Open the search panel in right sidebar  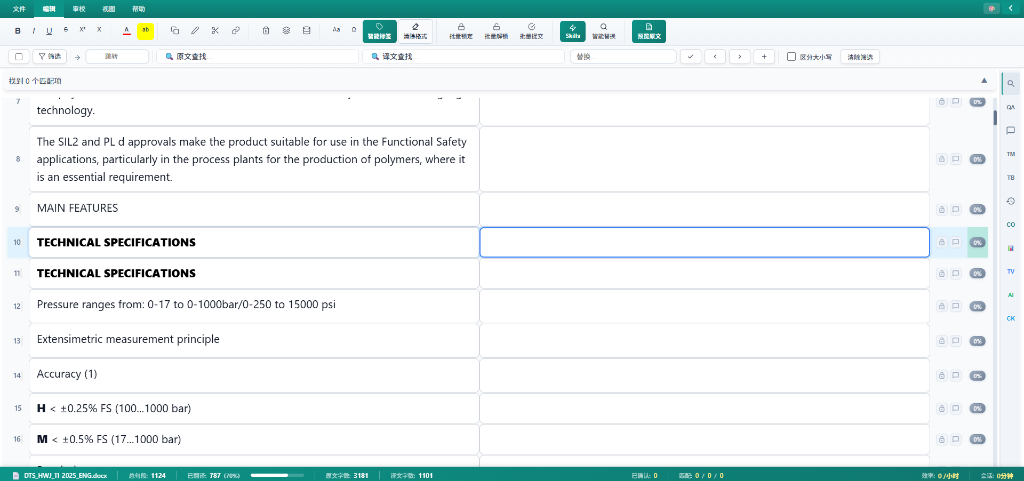coord(1010,84)
